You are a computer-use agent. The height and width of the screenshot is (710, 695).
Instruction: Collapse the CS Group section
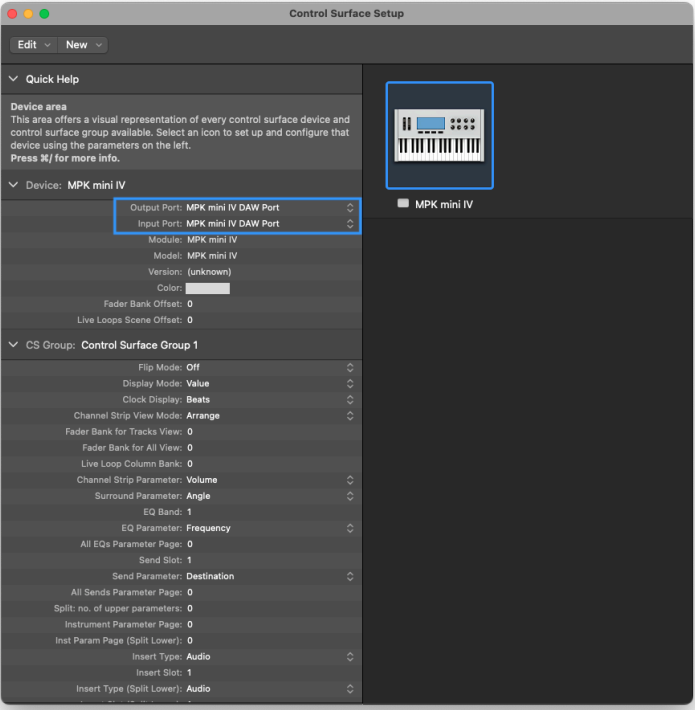point(14,345)
